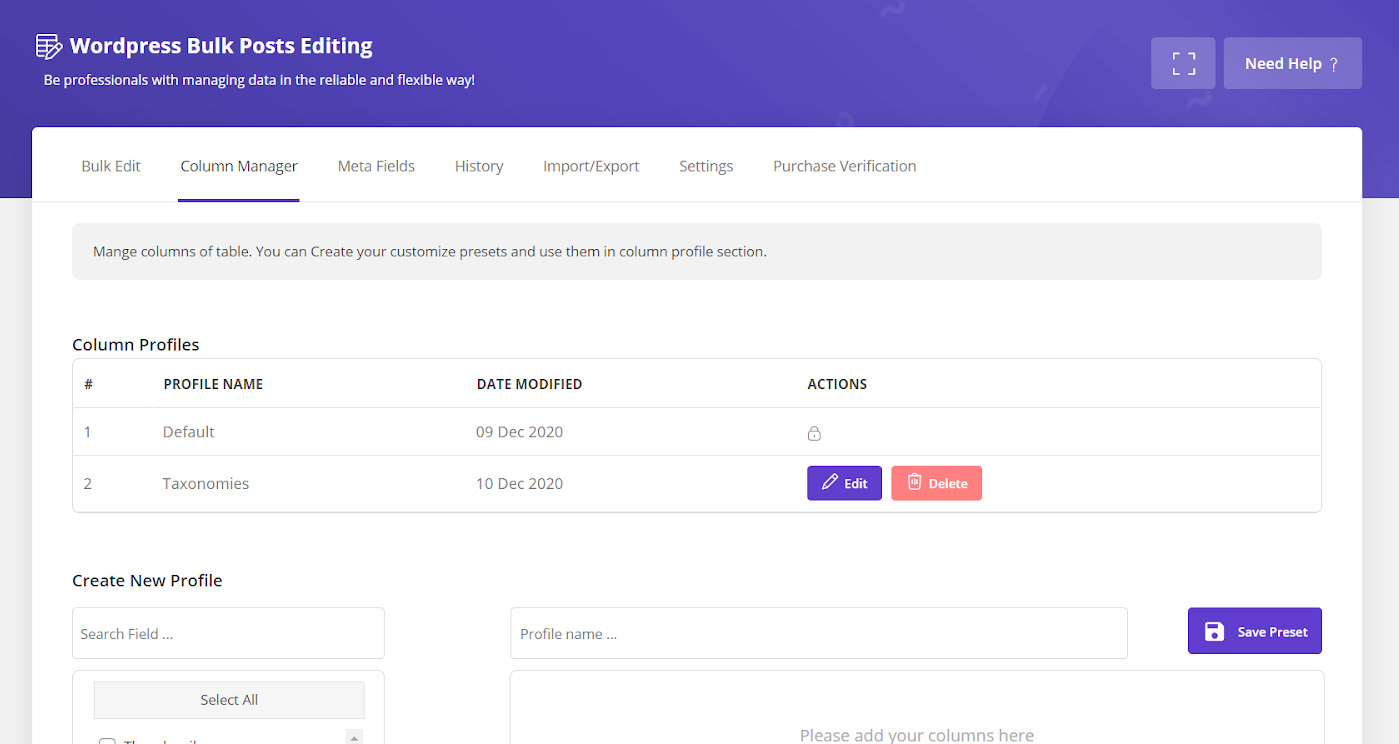Click 'Please add your columns here' placeholder text
The width and height of the screenshot is (1399, 744).
917,735
